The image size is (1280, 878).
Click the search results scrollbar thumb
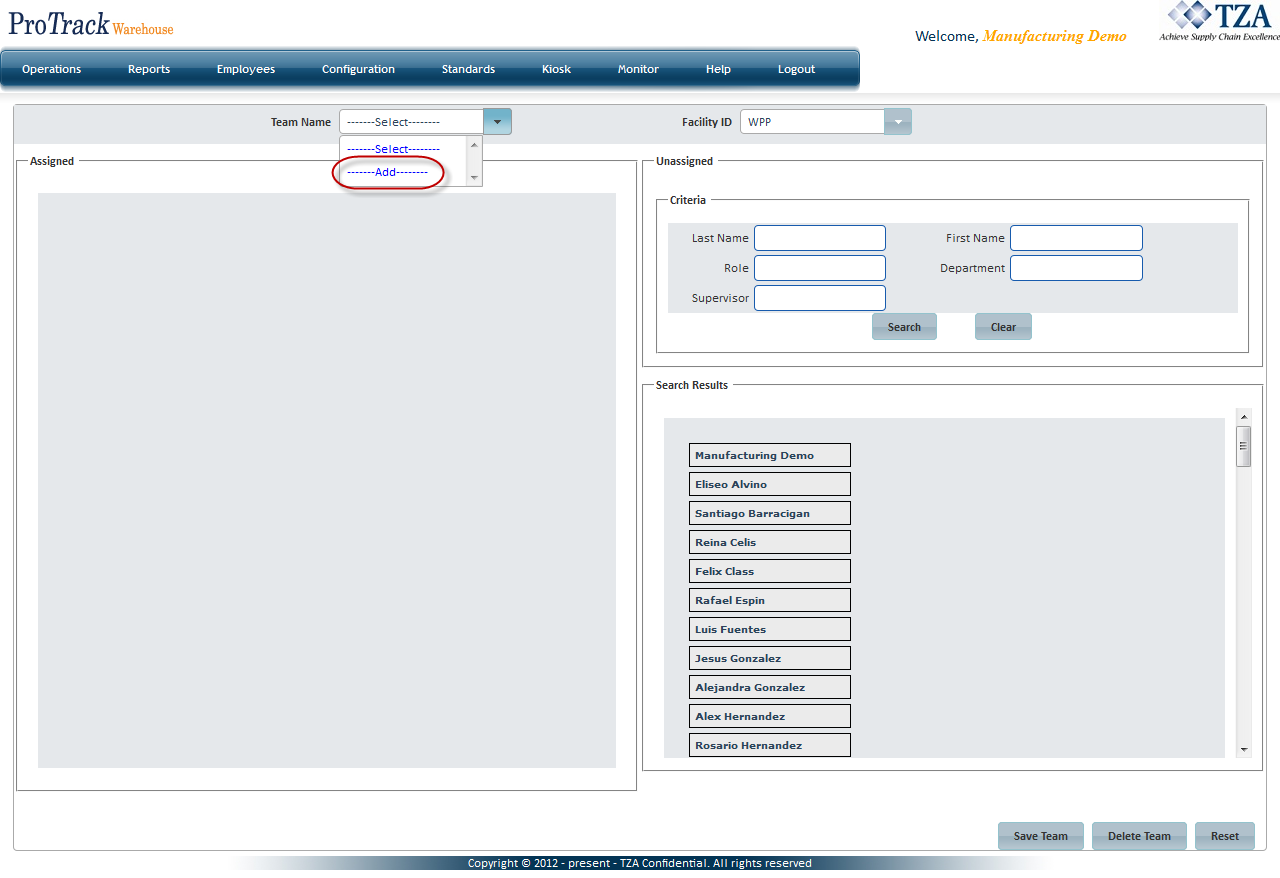(x=1244, y=446)
